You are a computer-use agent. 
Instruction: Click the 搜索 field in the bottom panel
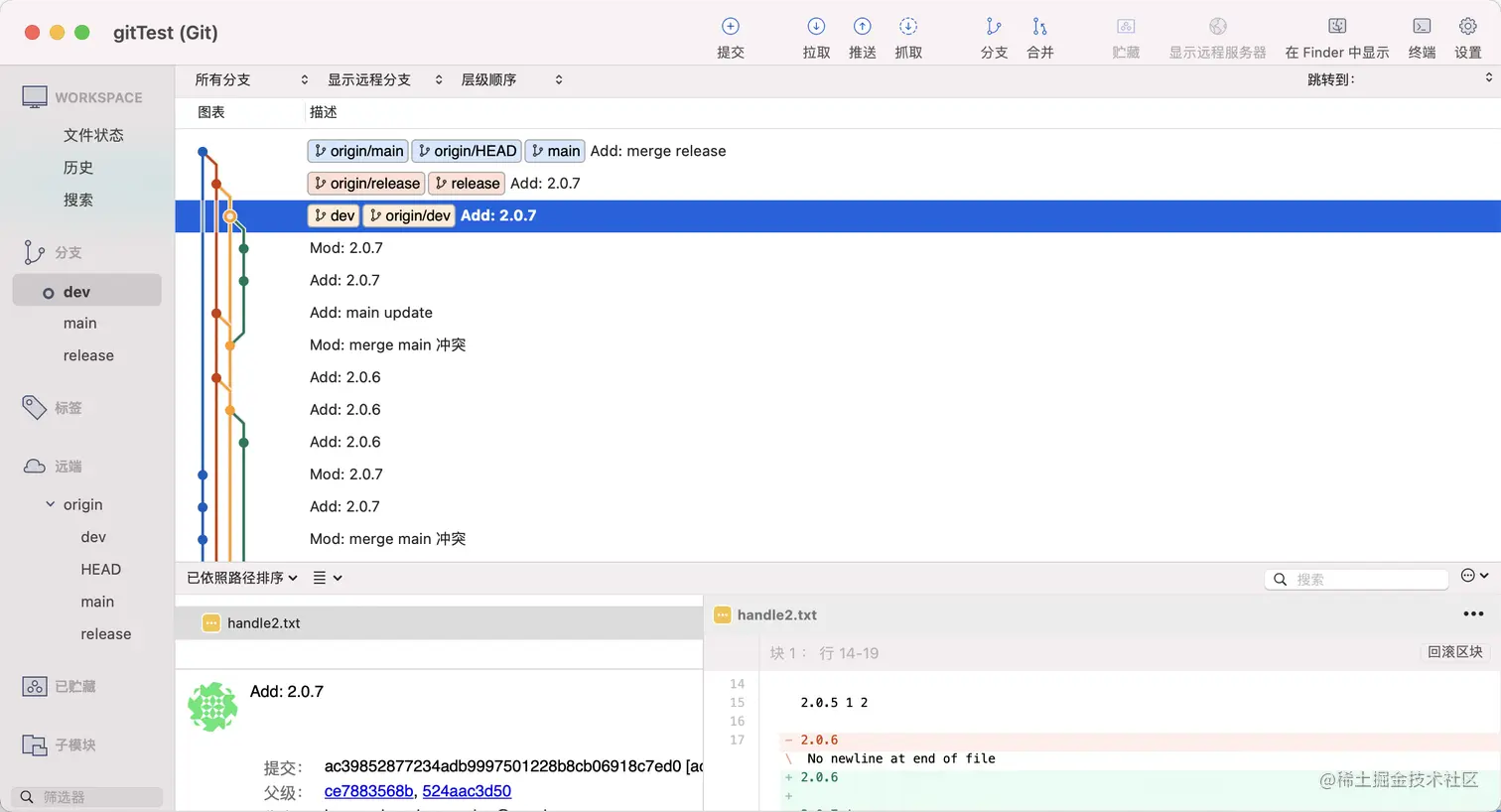pyautogui.click(x=1356, y=579)
